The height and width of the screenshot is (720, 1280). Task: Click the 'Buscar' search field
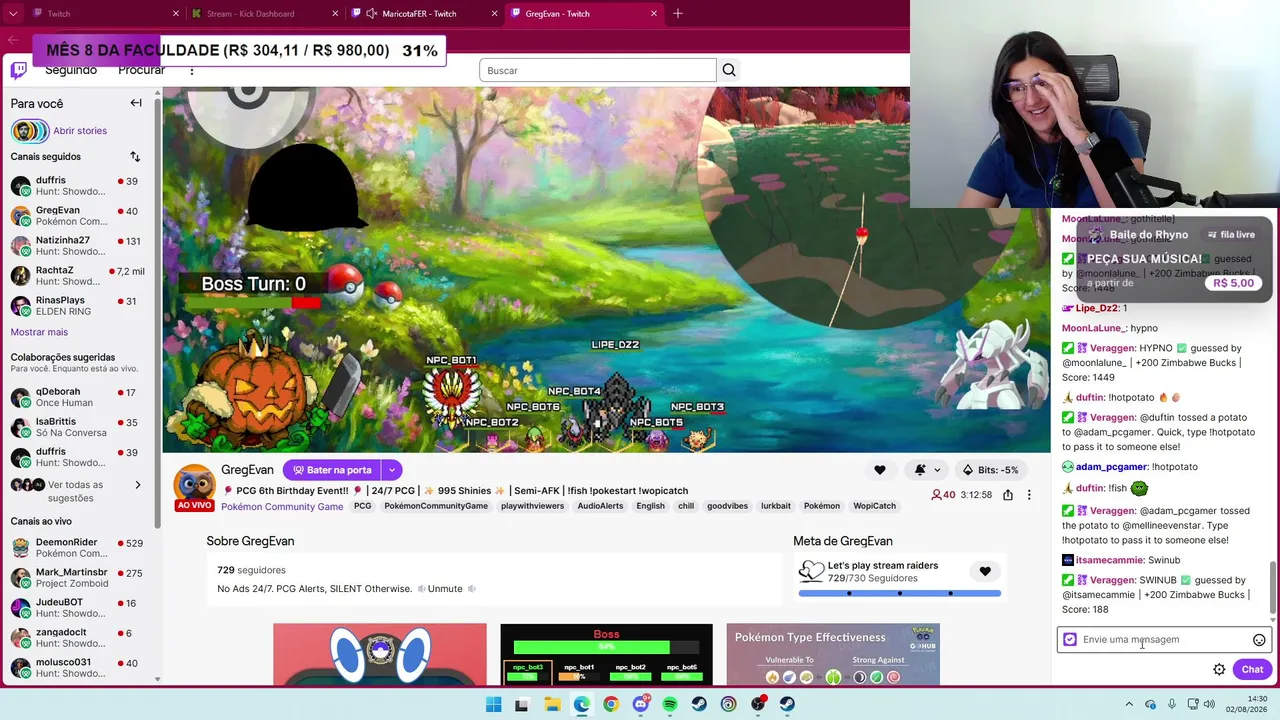coord(598,70)
